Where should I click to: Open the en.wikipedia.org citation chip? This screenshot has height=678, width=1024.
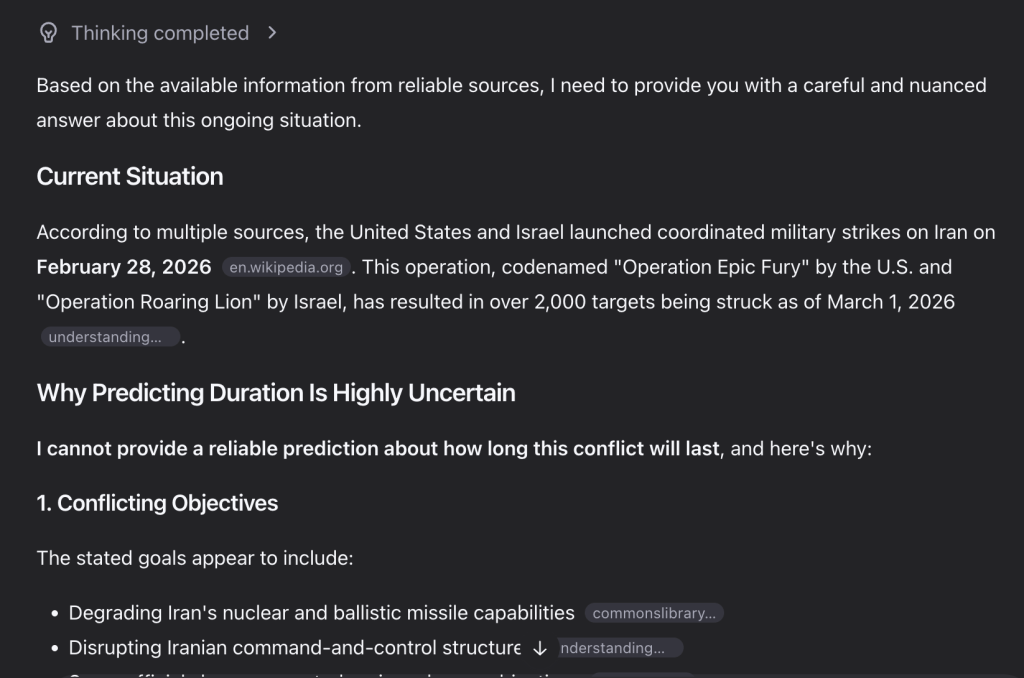click(286, 267)
